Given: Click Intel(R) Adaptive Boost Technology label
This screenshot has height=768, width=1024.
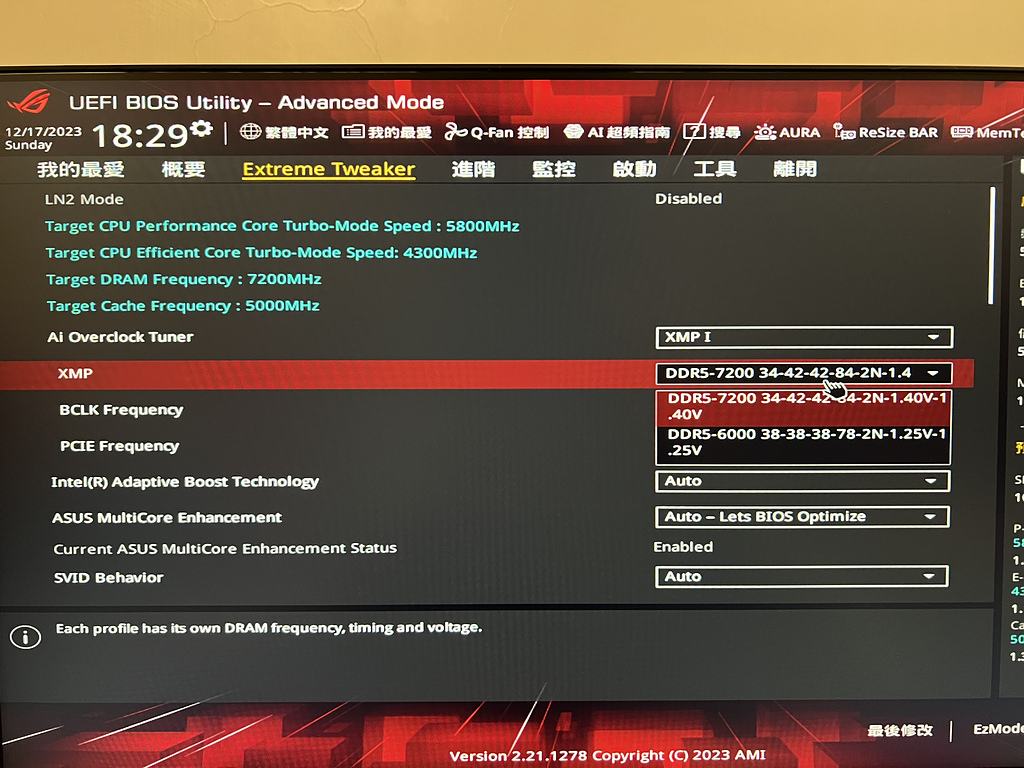Looking at the screenshot, I should pos(185,482).
